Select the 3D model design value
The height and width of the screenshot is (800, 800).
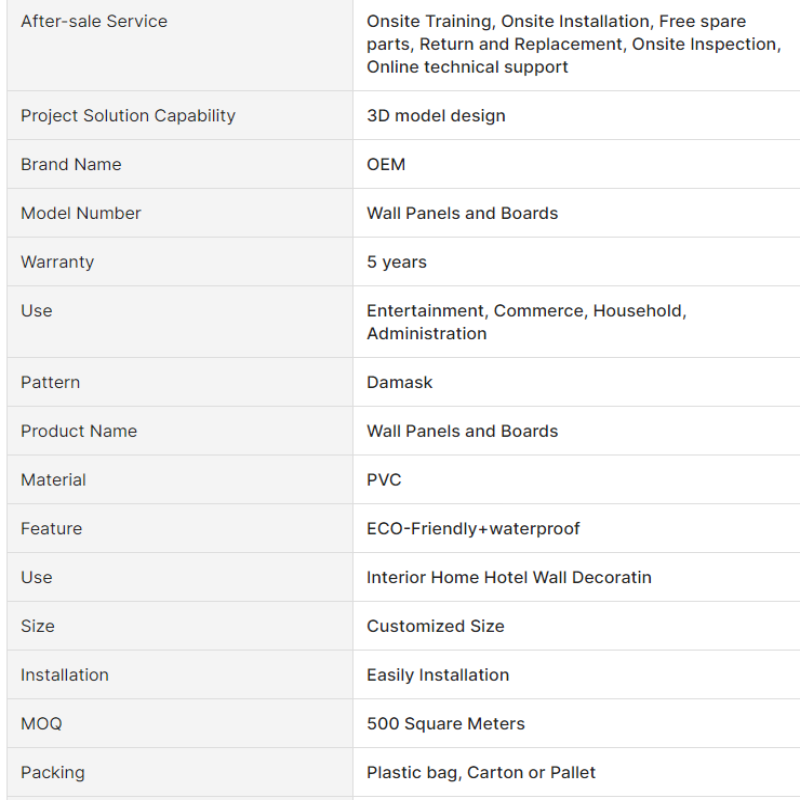tap(436, 116)
